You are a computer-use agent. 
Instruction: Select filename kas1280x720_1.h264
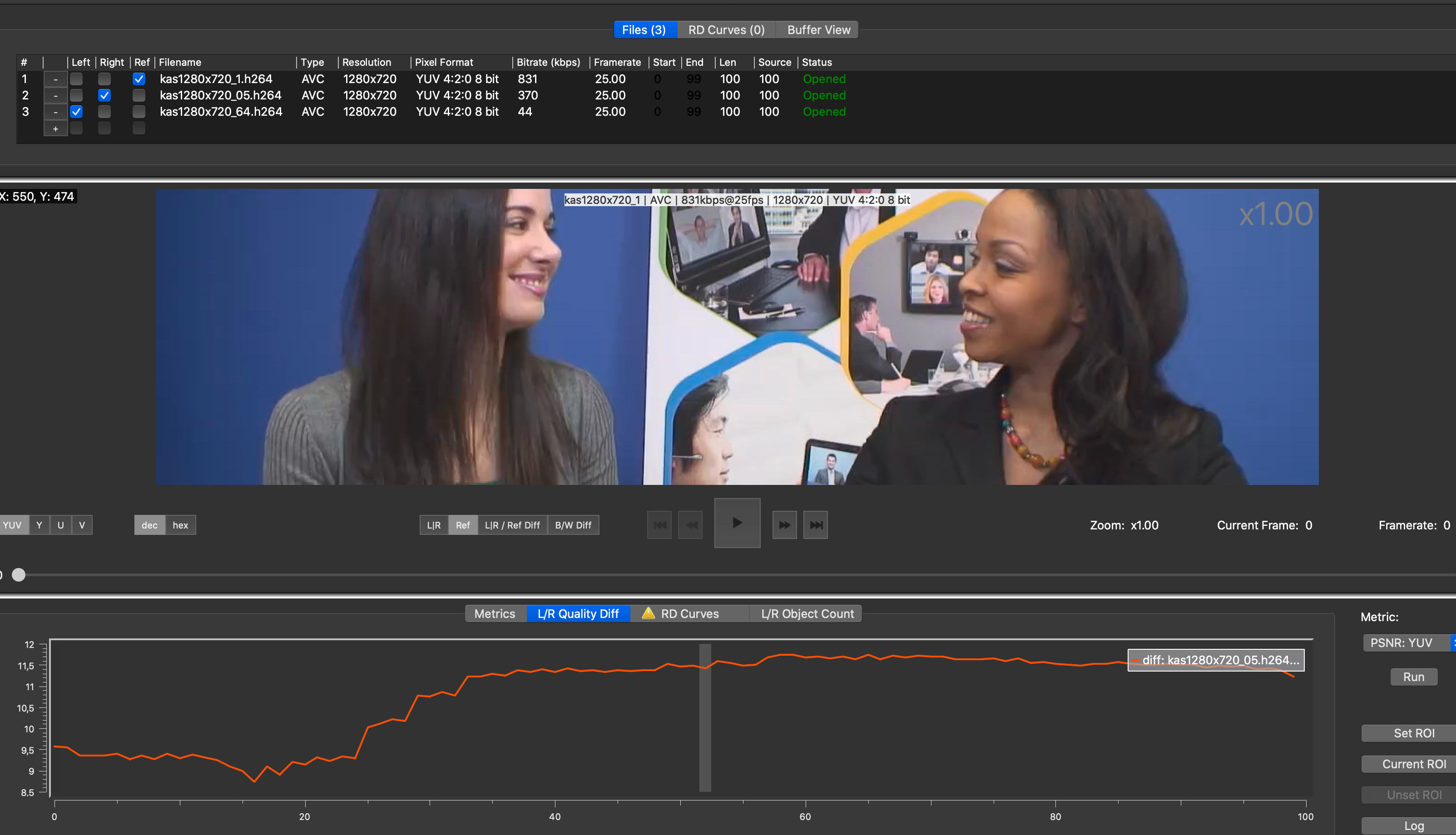[216, 79]
